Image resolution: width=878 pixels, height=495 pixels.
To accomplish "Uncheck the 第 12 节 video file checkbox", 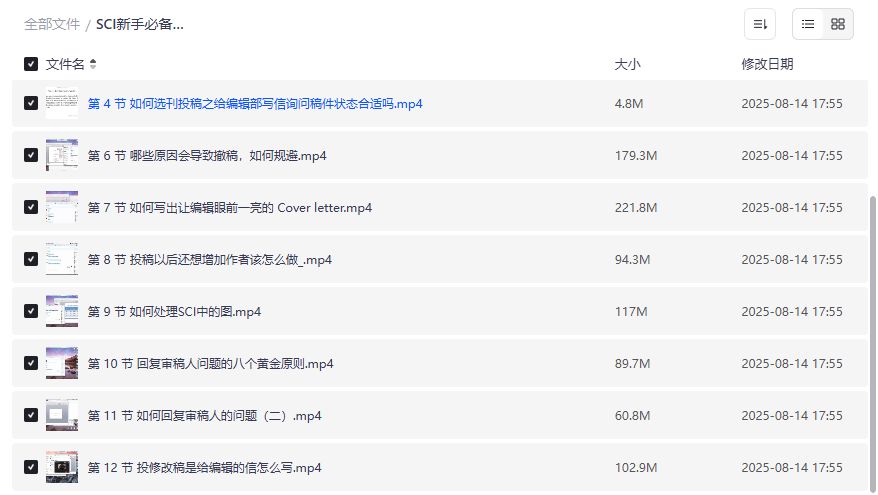I will coord(31,467).
